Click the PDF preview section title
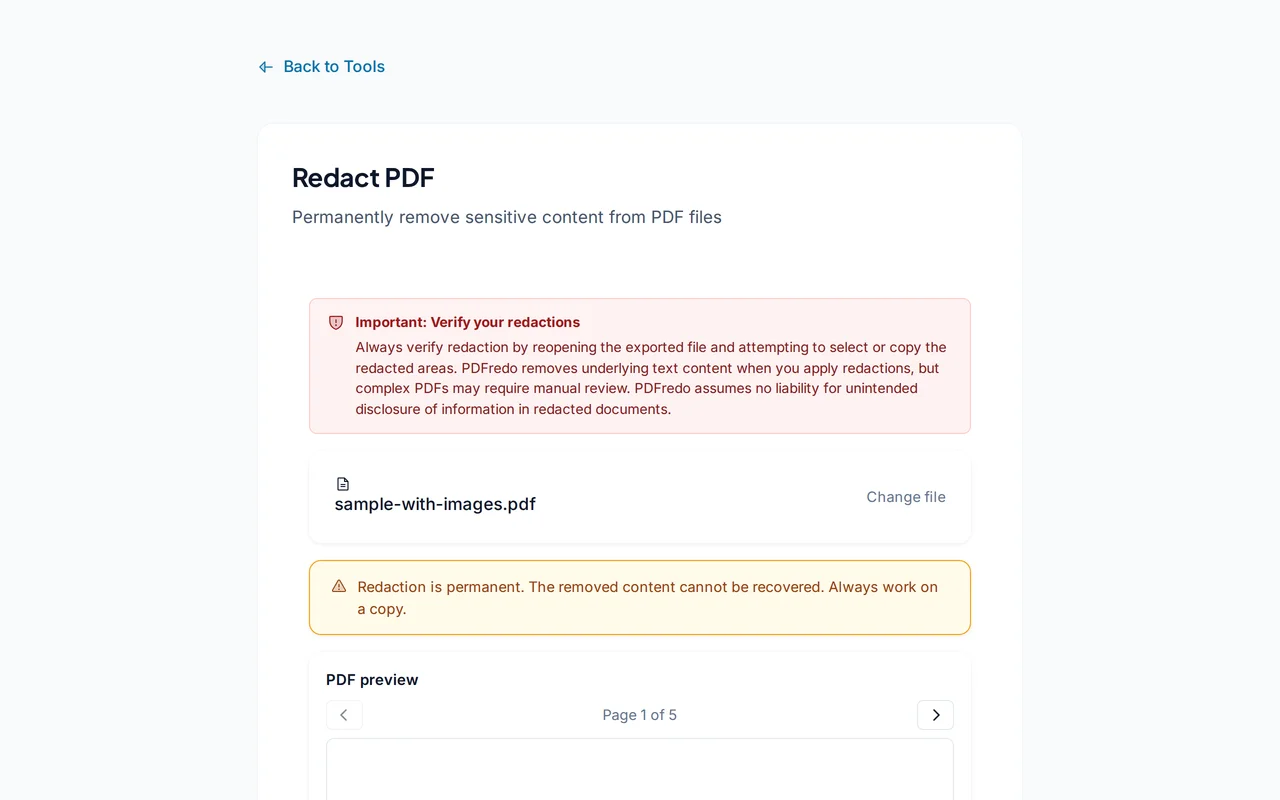This screenshot has width=1280, height=800. 372,679
